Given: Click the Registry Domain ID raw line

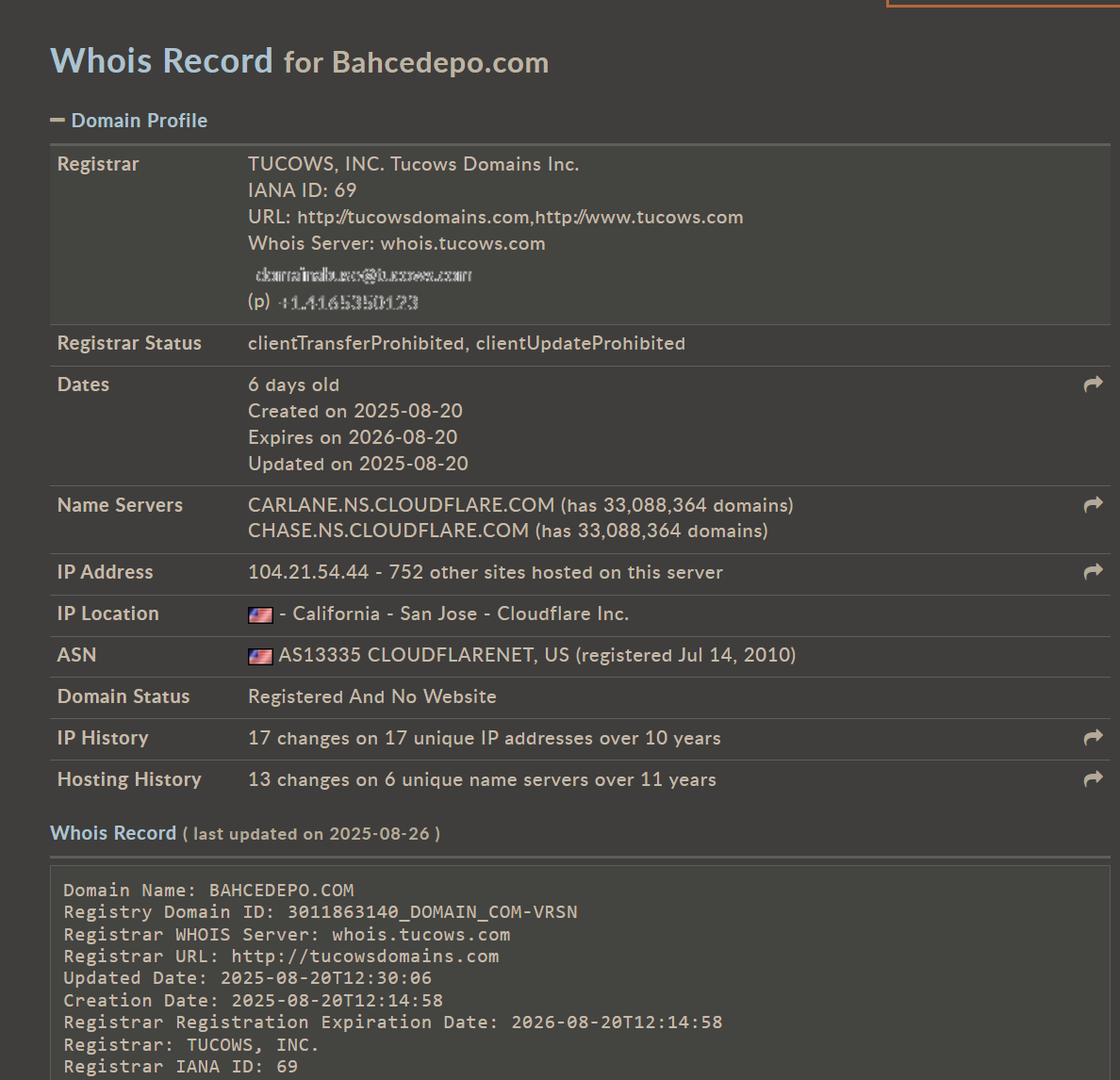Looking at the screenshot, I should coord(321,912).
